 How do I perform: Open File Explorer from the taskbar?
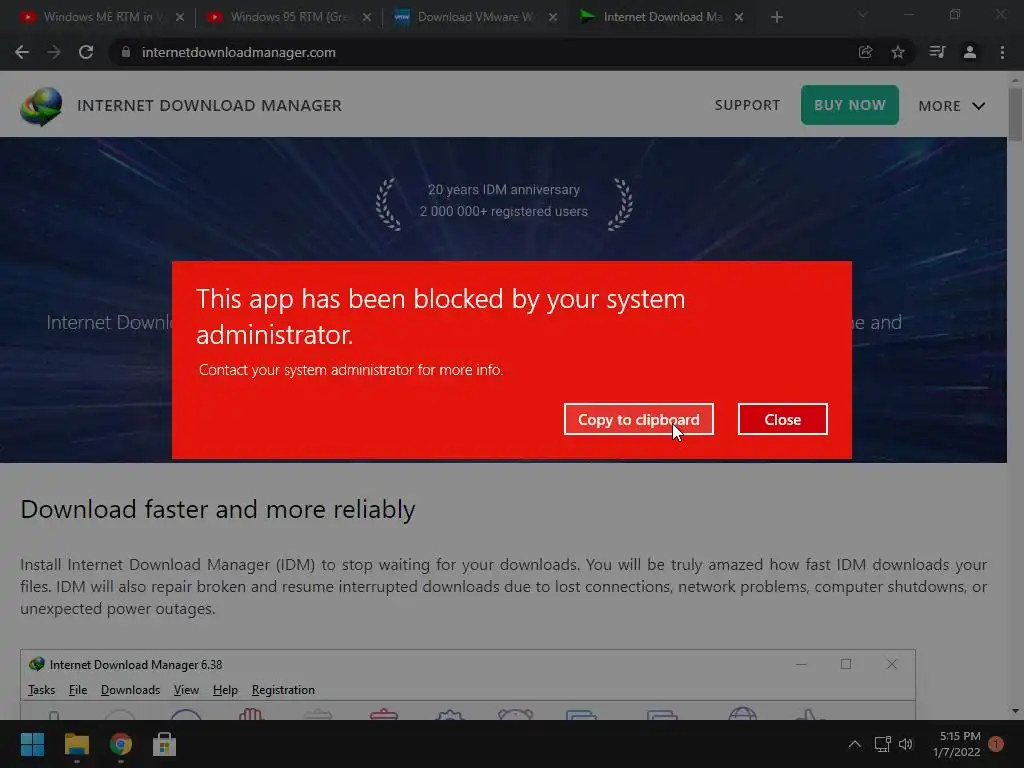coord(76,744)
